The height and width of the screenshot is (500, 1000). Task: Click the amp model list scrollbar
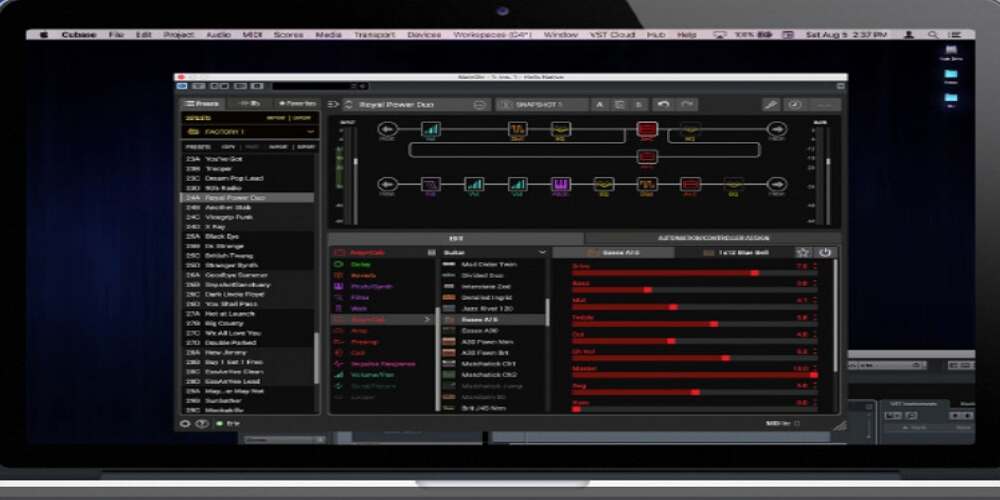[x=547, y=312]
